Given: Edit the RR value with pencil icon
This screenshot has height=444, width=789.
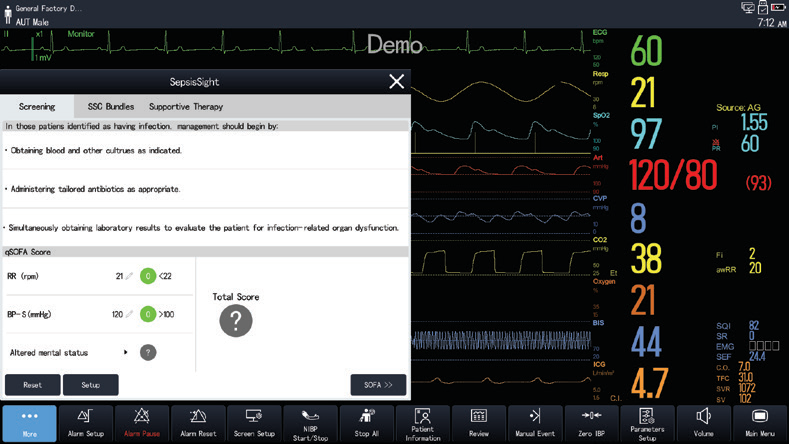Looking at the screenshot, I should pyautogui.click(x=129, y=276).
